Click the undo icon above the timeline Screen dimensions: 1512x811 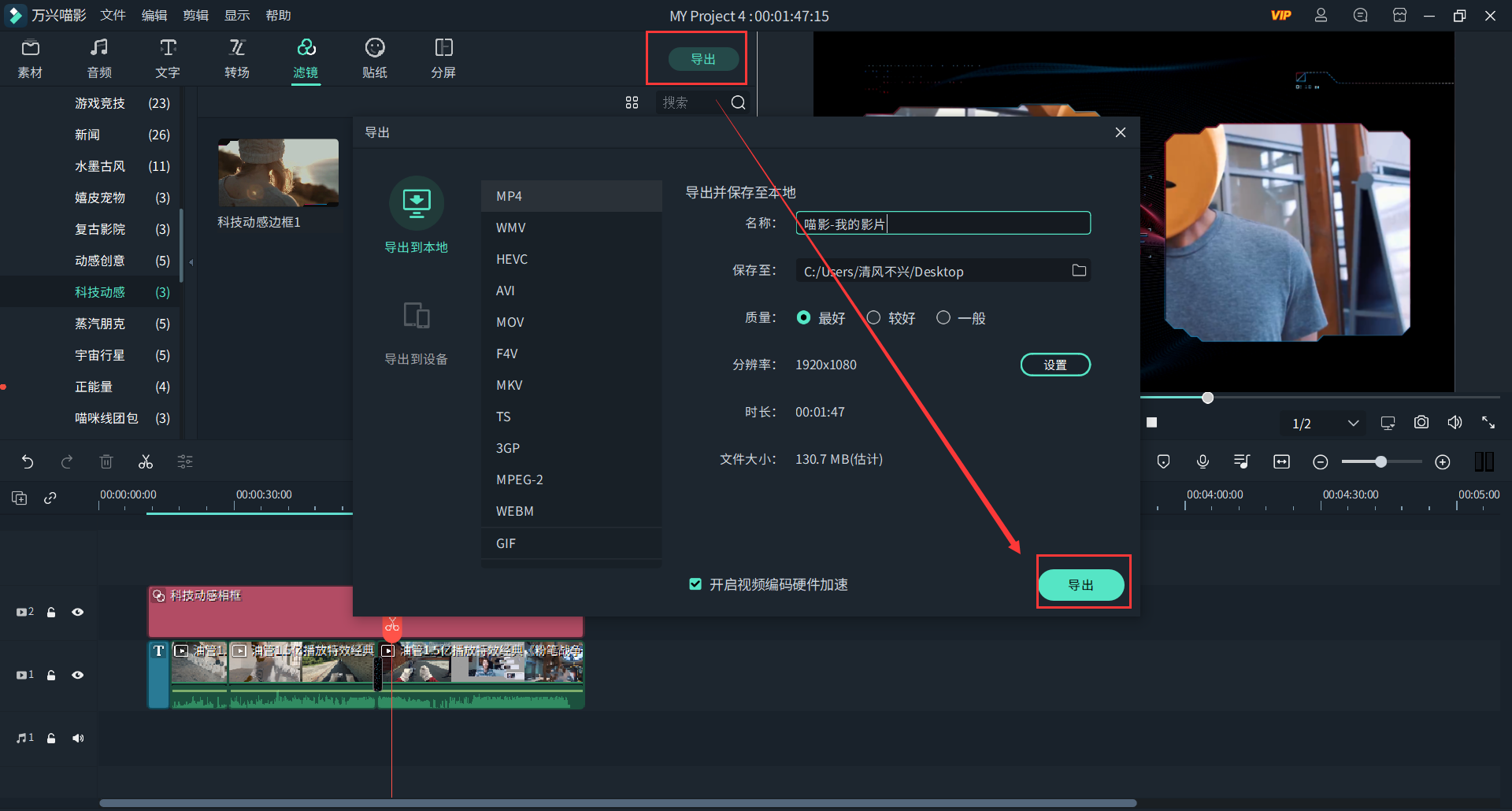coord(28,461)
